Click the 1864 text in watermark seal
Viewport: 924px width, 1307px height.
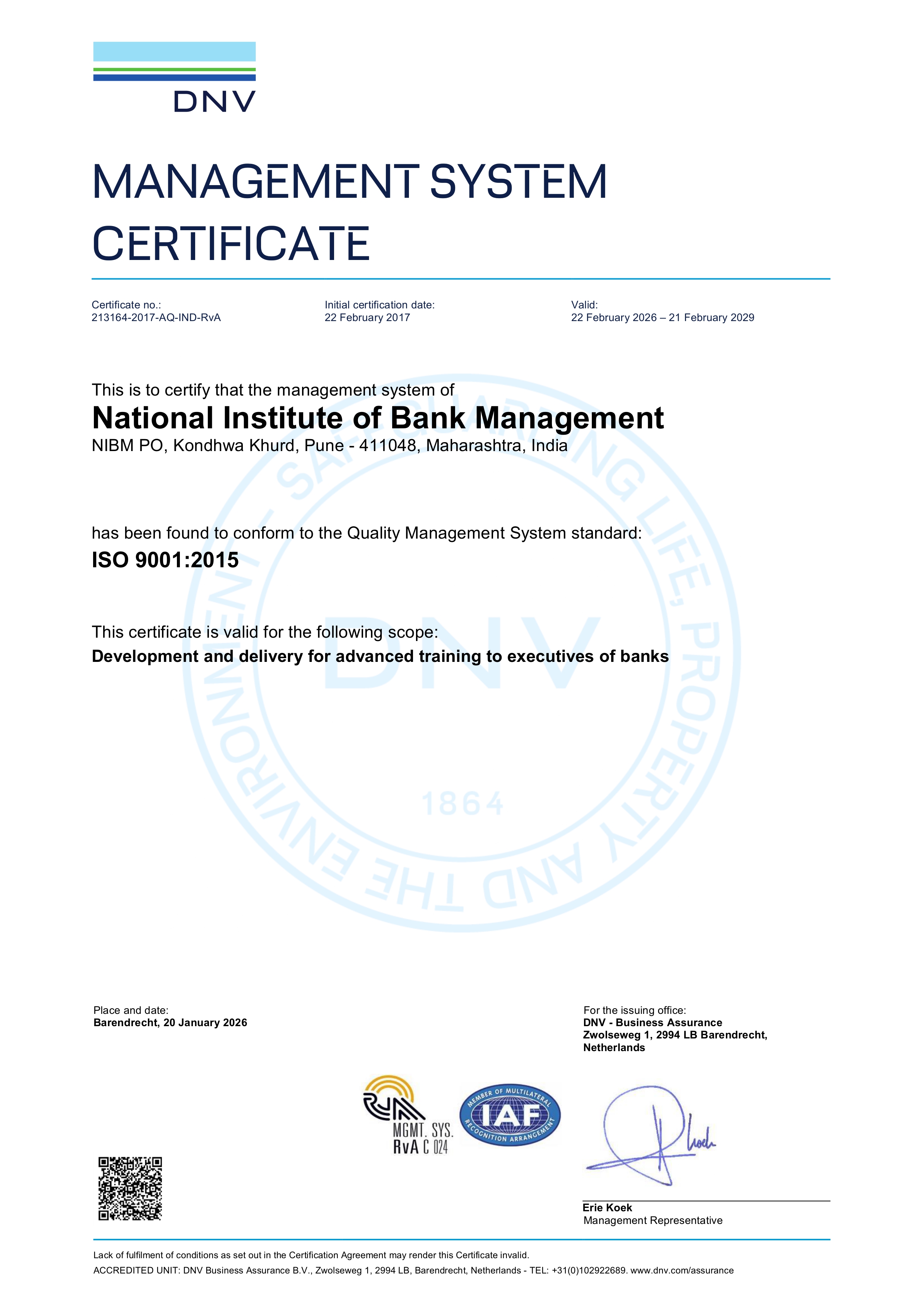point(462,804)
